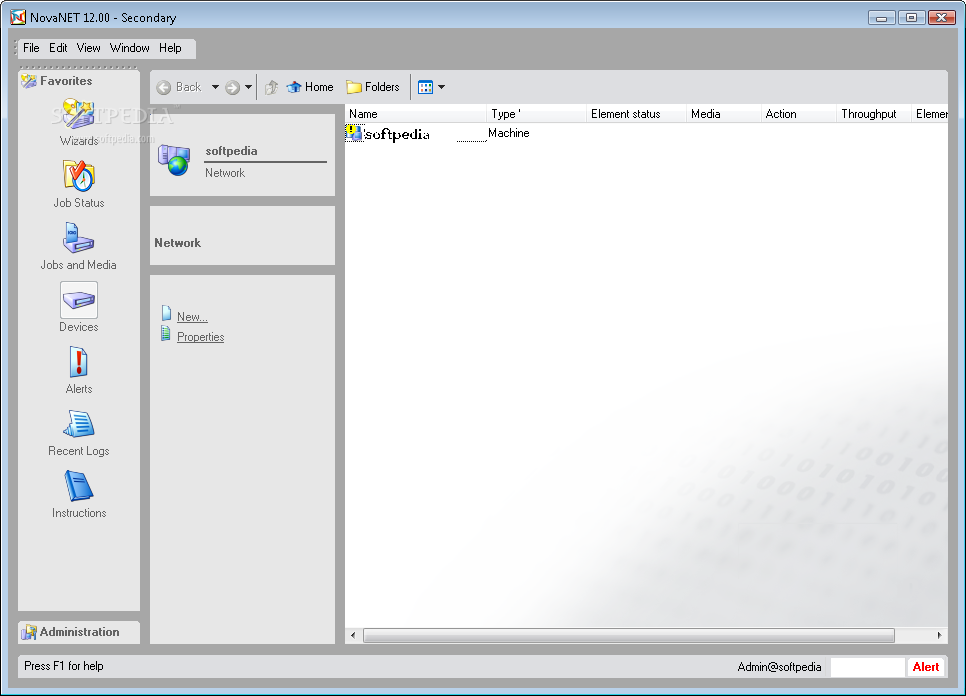Sort by the Media column
The height and width of the screenshot is (696, 966).
723,114
